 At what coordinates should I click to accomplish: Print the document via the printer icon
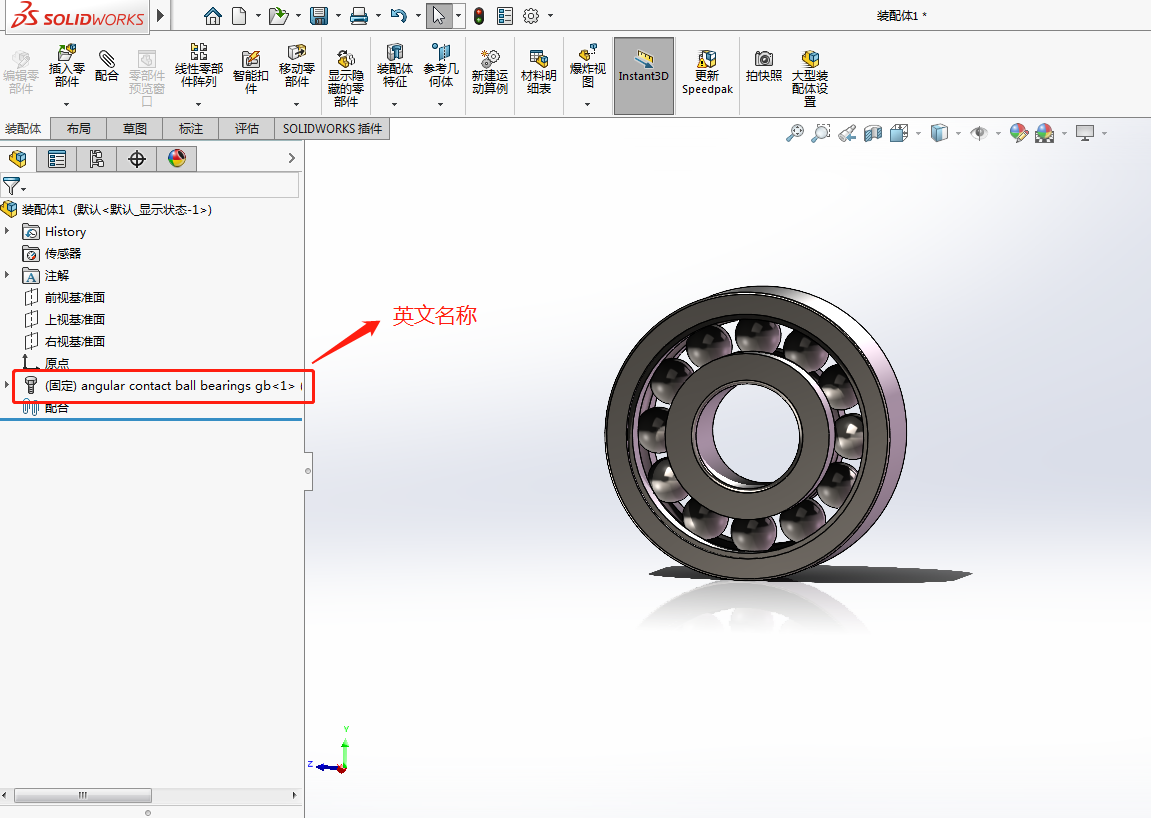359,15
